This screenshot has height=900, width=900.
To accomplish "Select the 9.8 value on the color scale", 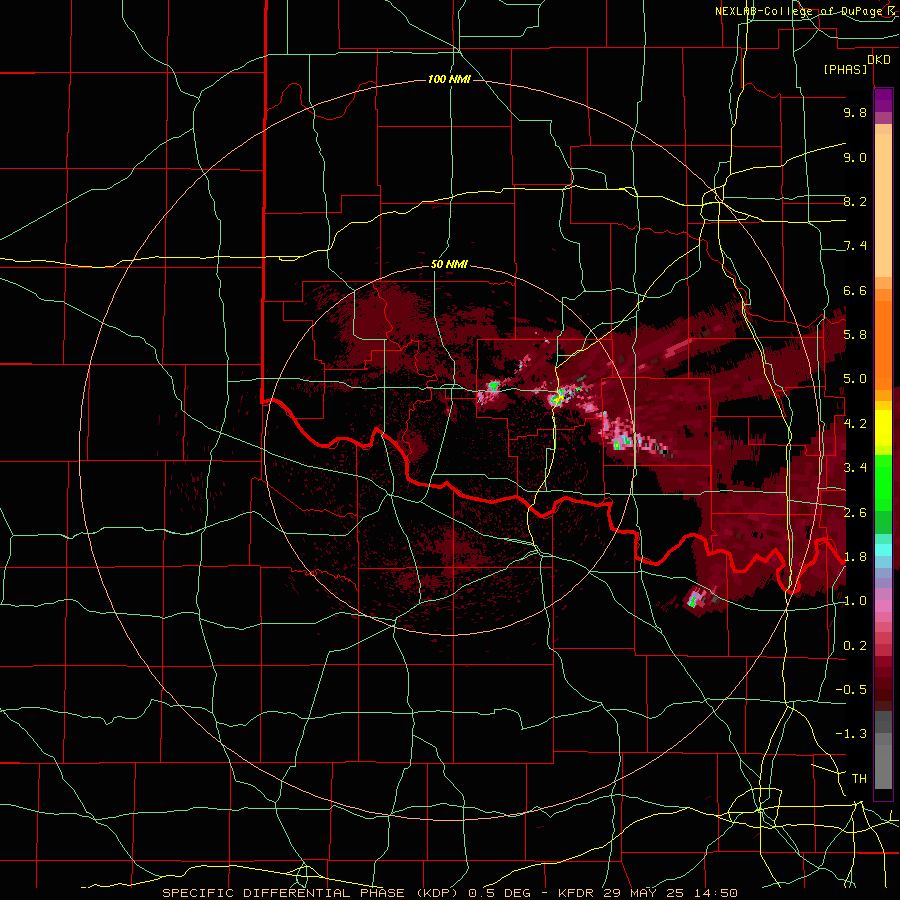I will click(x=855, y=112).
